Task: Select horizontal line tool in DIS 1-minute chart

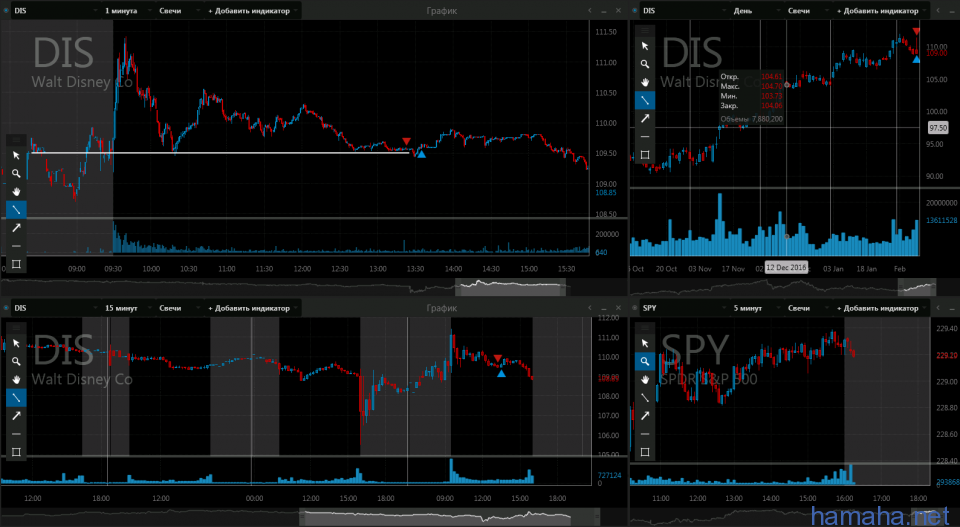Action: tap(17, 246)
